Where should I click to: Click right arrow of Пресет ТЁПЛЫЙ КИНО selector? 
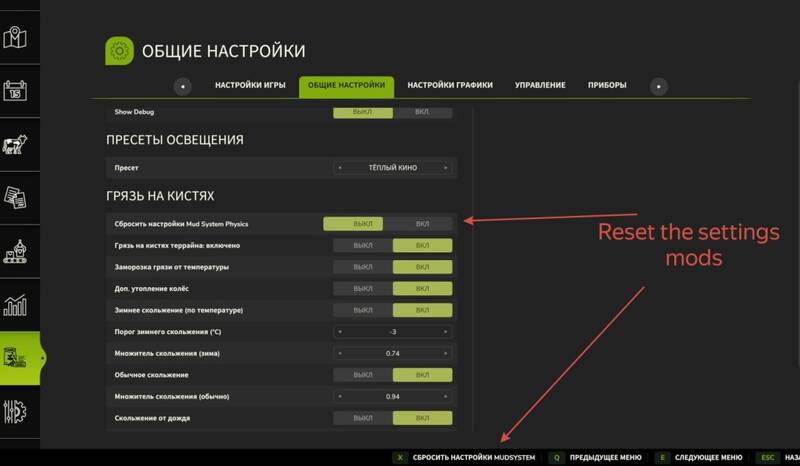[446, 168]
